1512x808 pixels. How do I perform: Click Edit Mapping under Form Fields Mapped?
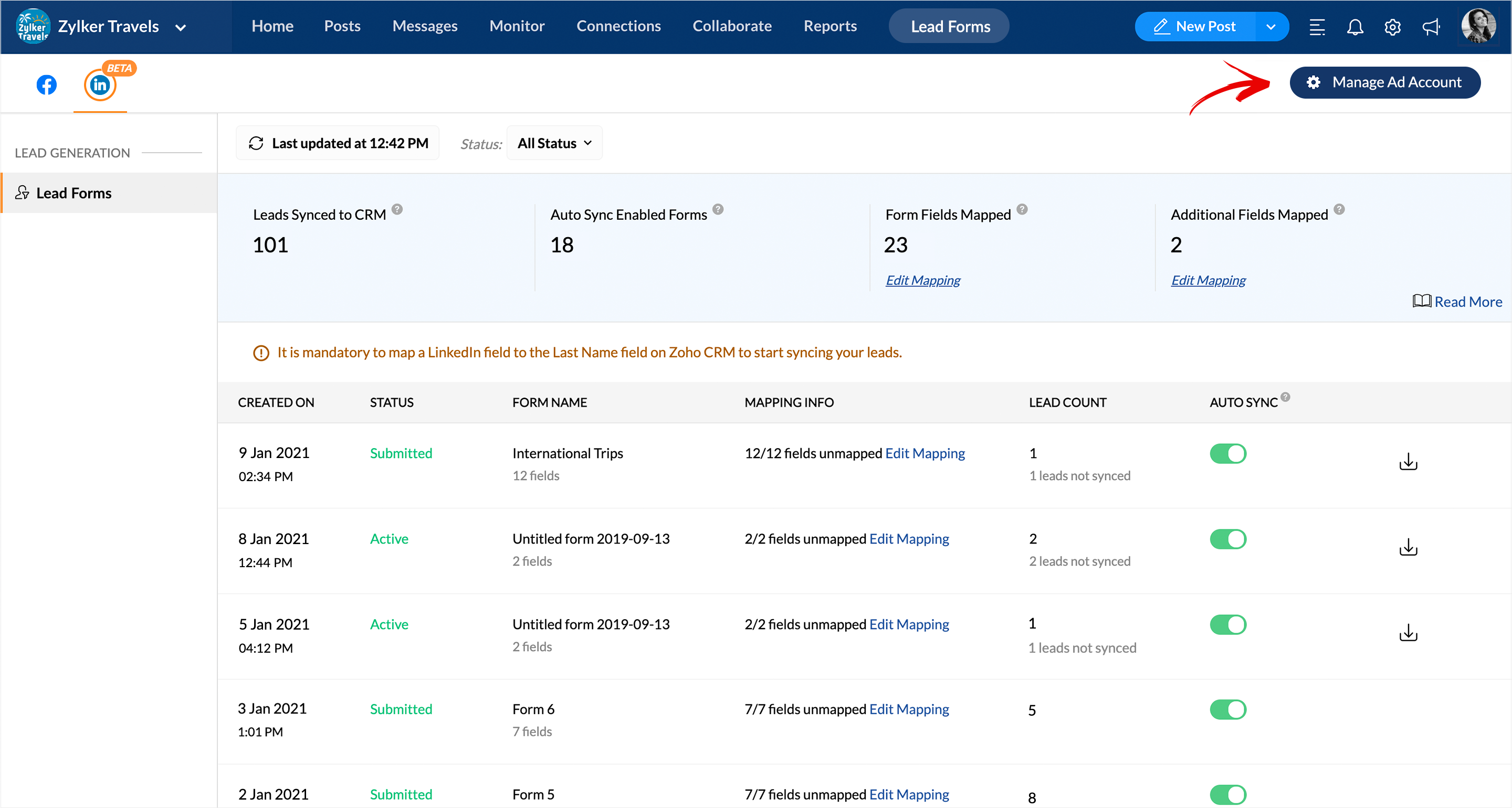pos(923,281)
